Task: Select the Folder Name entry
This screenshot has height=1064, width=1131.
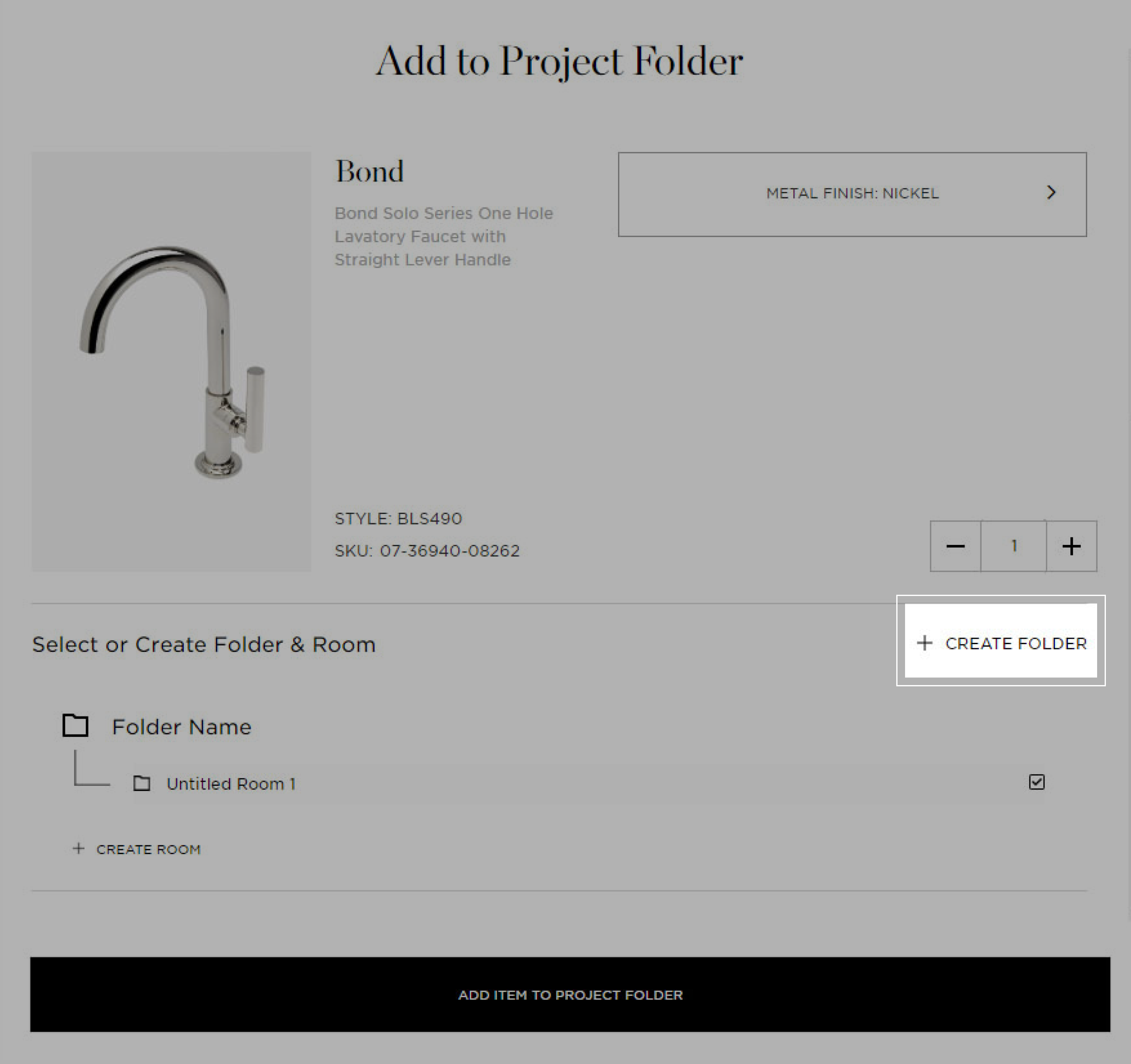Action: 182,727
